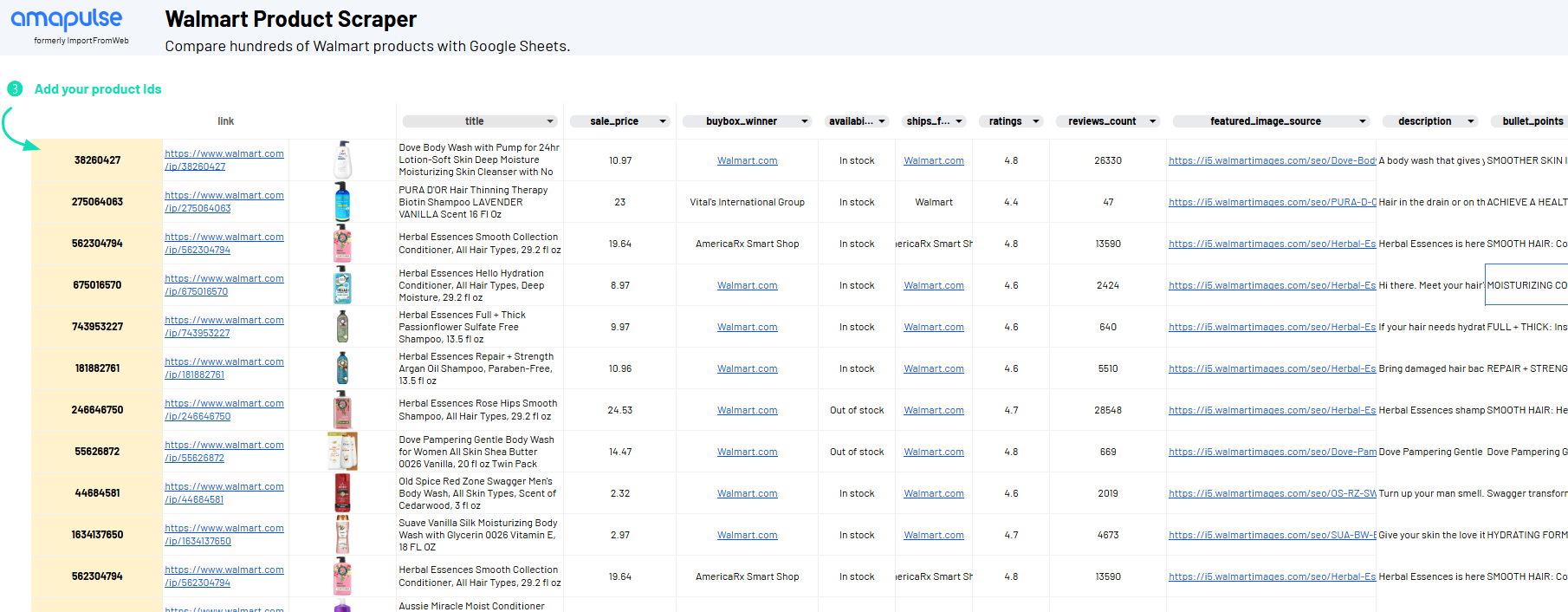The image size is (1568, 612).
Task: Select reviews count cell 28548
Action: tap(1108, 410)
